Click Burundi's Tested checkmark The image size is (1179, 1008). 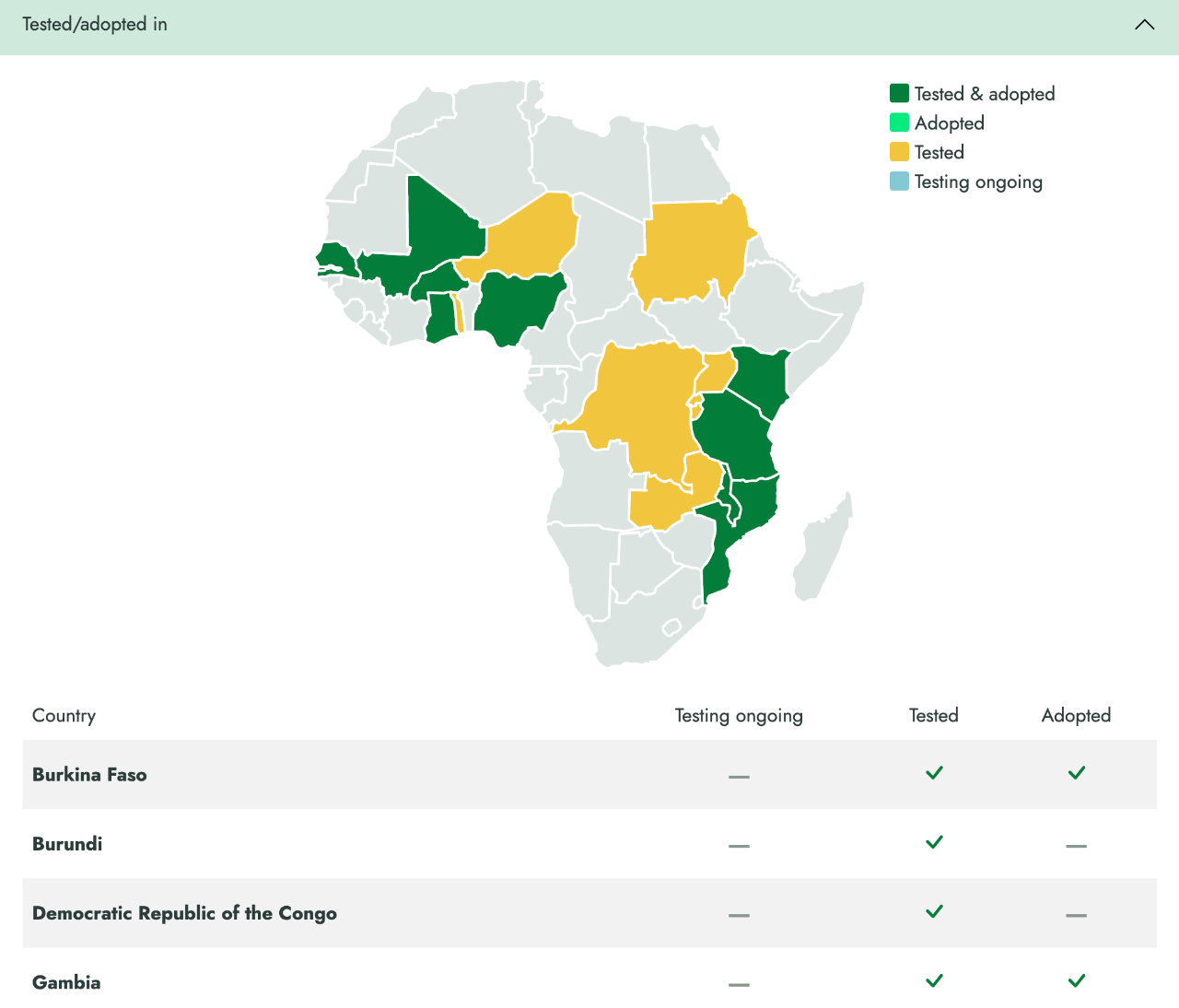tap(934, 842)
